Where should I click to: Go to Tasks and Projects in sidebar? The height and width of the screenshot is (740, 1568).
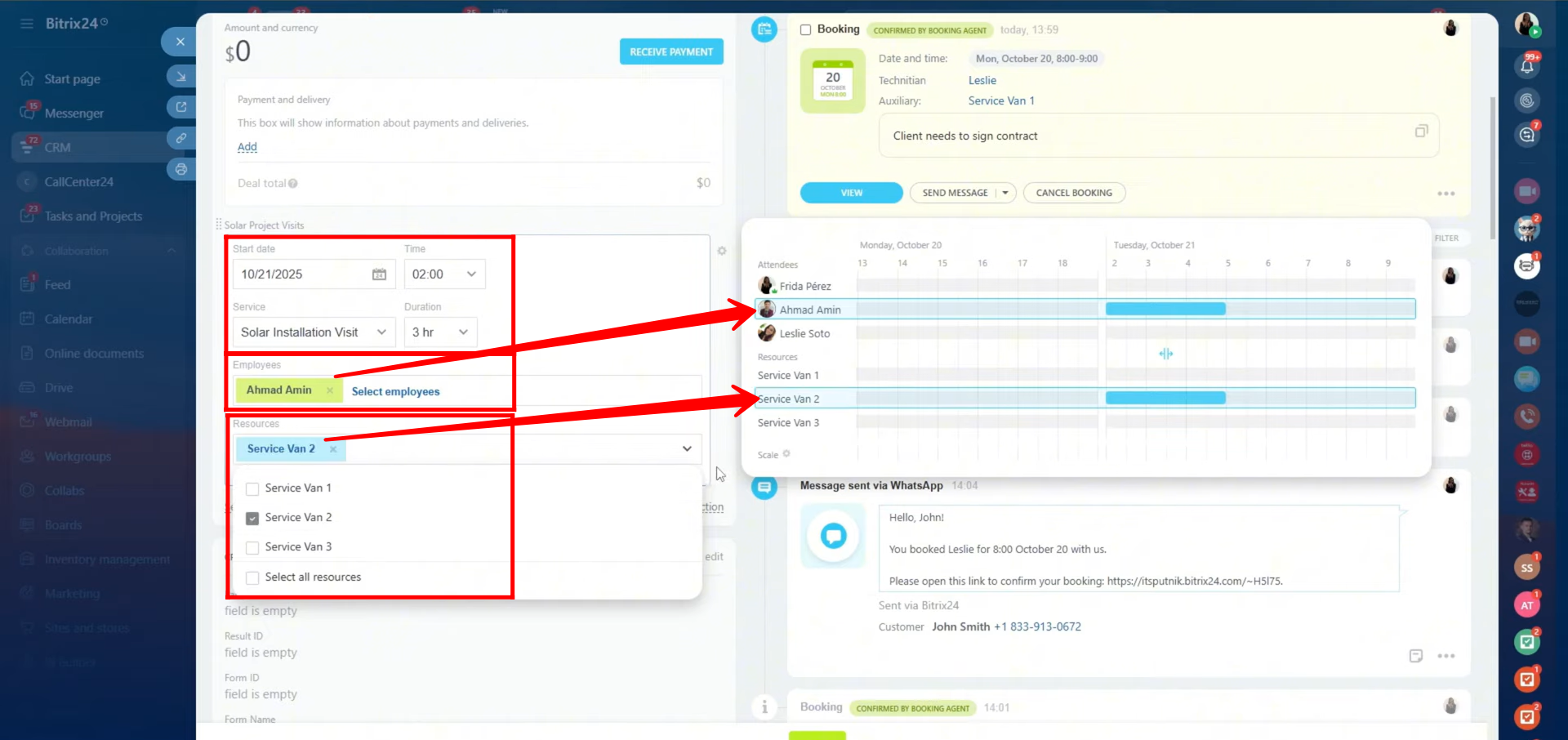(93, 216)
